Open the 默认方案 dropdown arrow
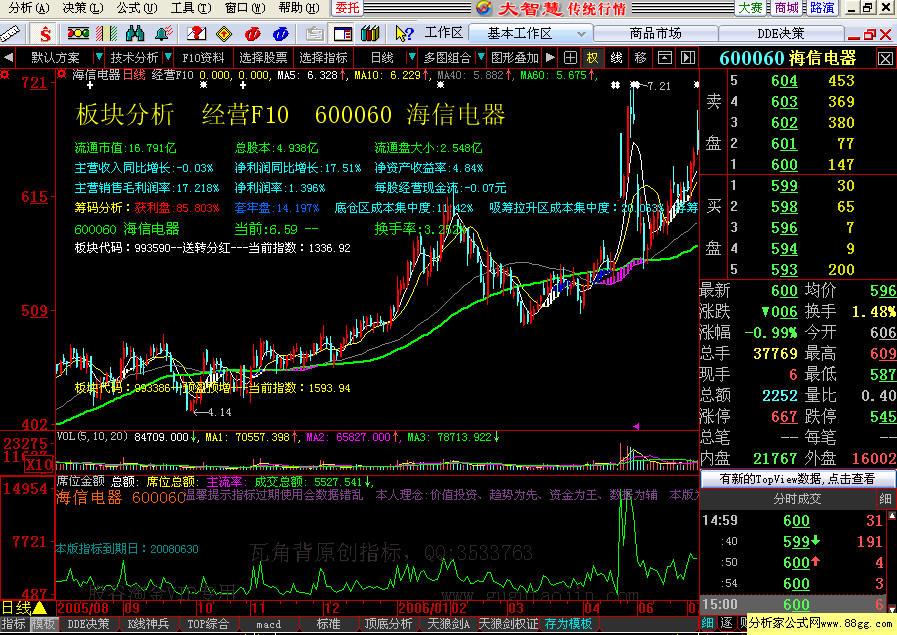The height and width of the screenshot is (635, 897). coord(98,57)
